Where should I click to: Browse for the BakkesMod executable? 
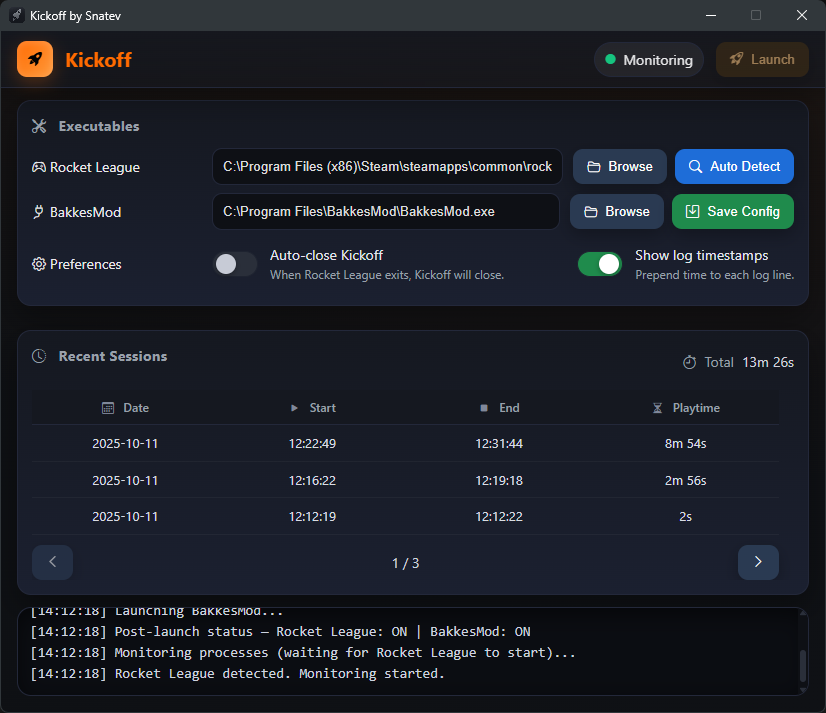(x=616, y=212)
